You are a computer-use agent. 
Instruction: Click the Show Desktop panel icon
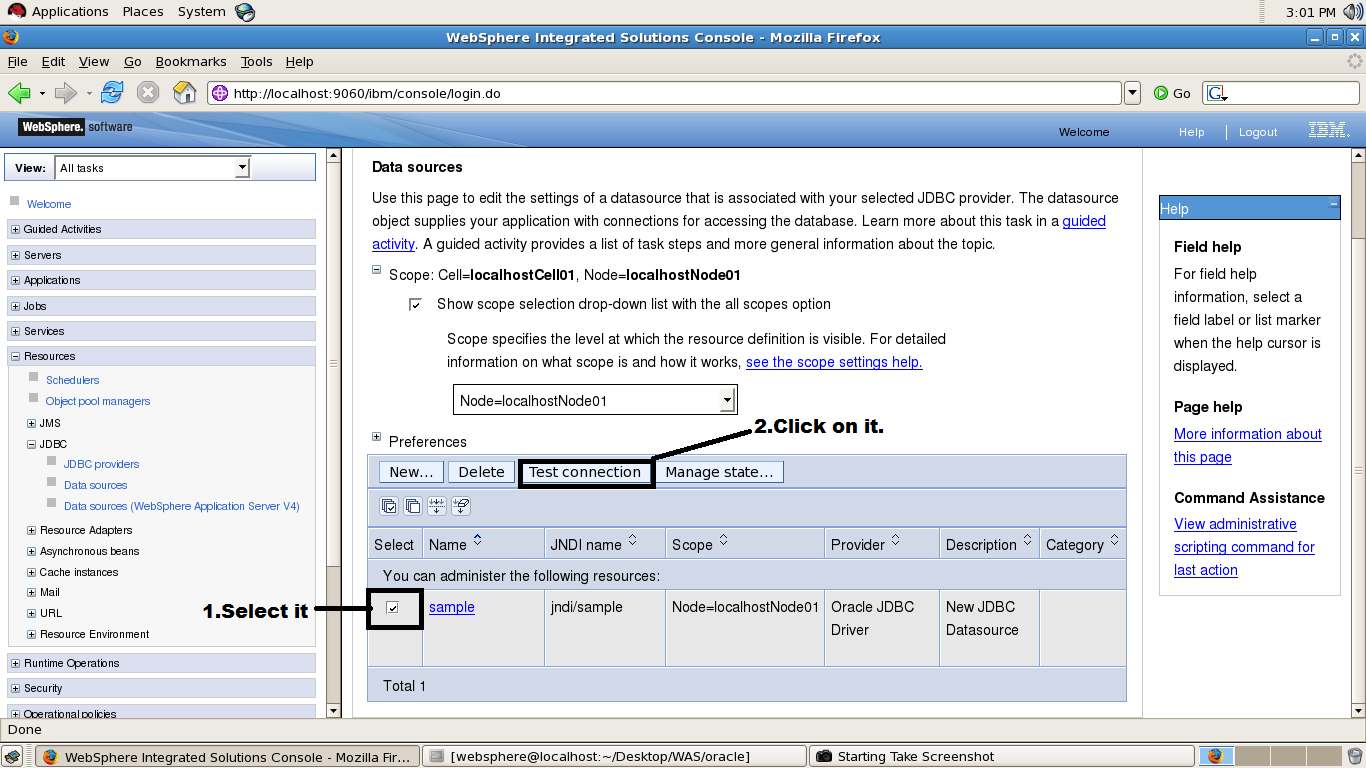click(x=14, y=756)
